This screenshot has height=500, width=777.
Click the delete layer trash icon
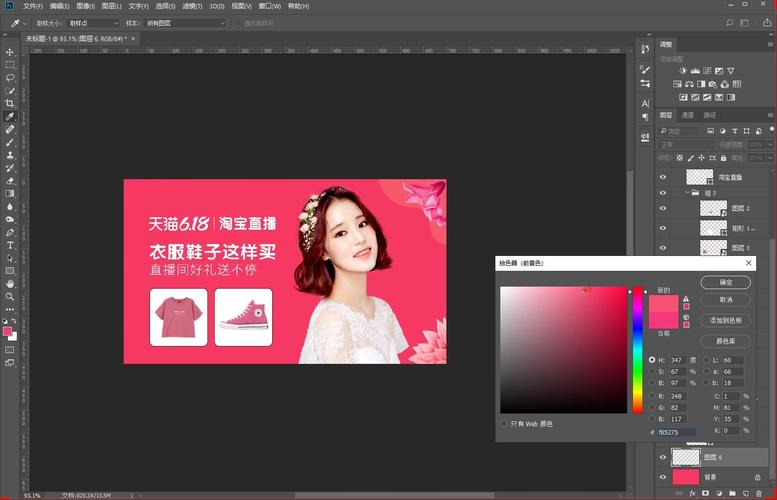[756, 493]
